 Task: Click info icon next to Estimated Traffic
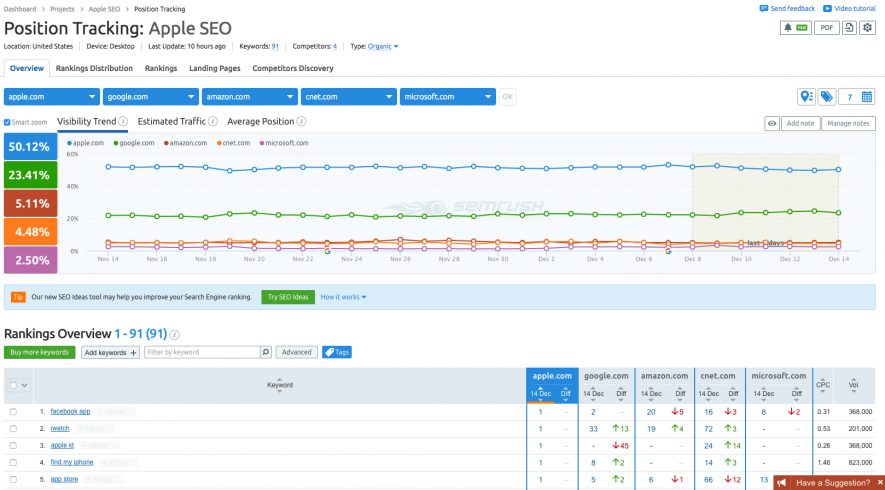[x=213, y=121]
